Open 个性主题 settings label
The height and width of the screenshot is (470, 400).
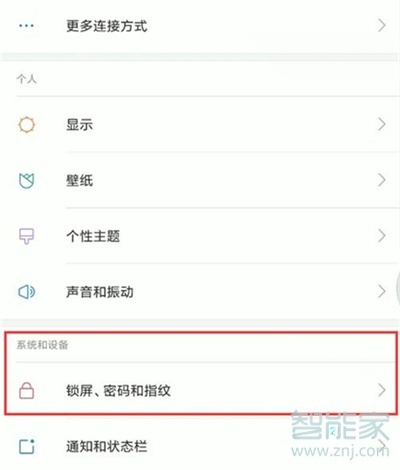(93, 236)
